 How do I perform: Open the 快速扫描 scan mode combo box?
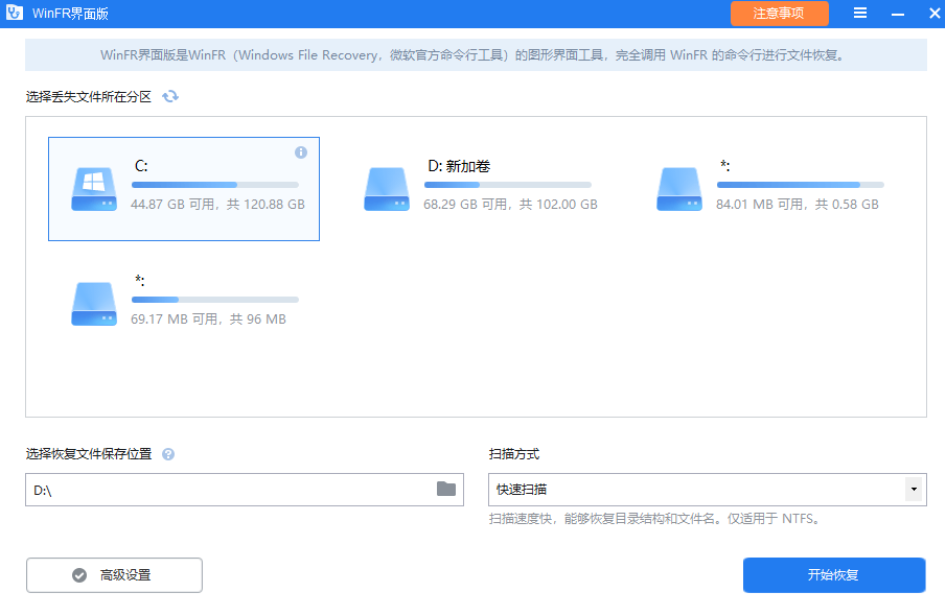pyautogui.click(x=707, y=489)
